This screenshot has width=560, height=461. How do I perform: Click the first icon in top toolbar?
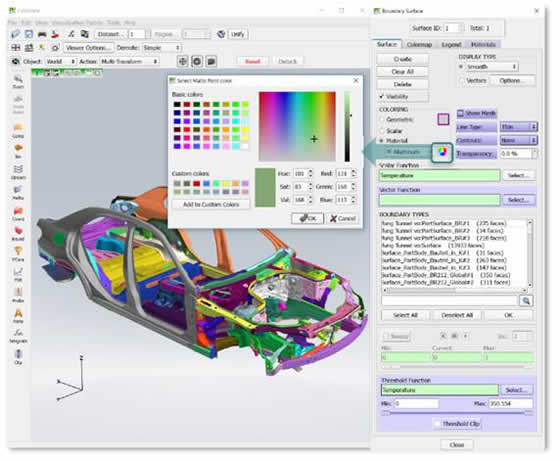[x=15, y=34]
